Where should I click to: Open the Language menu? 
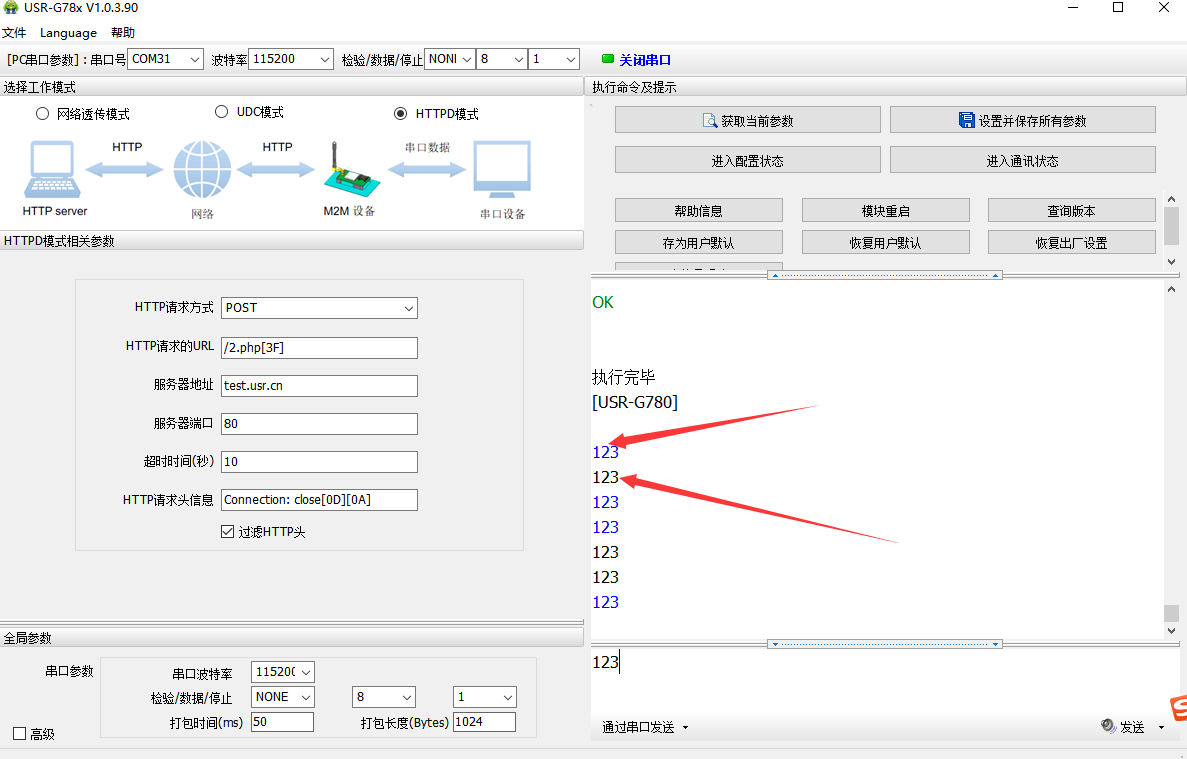click(x=68, y=33)
